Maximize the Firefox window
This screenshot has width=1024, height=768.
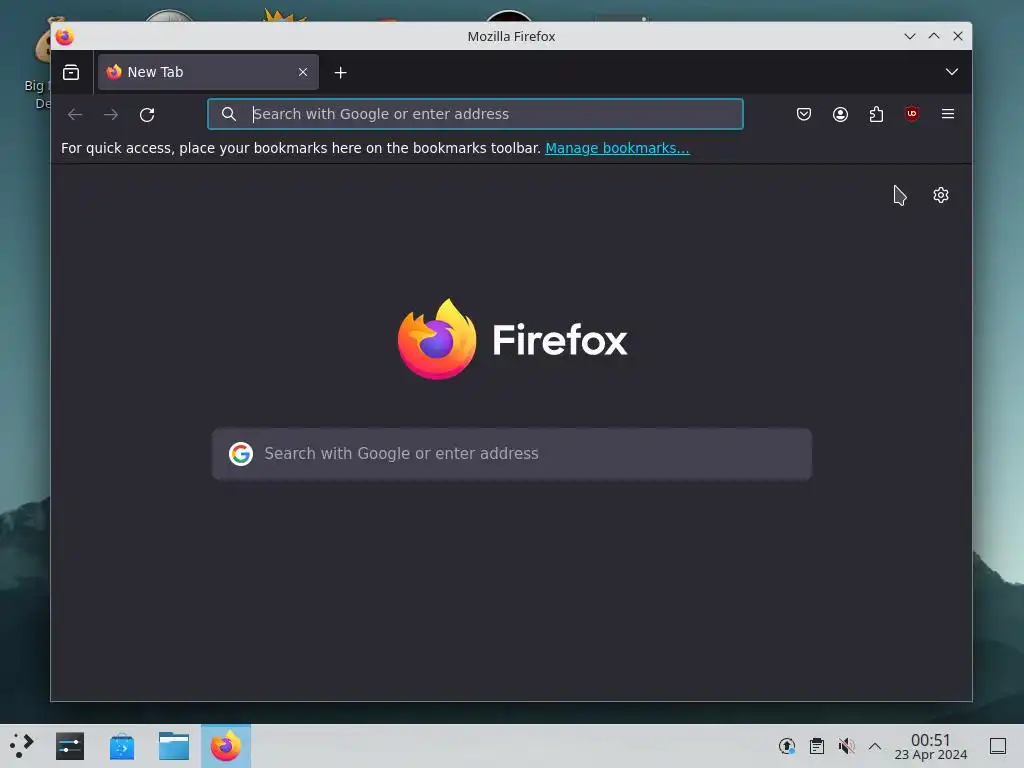pos(934,37)
